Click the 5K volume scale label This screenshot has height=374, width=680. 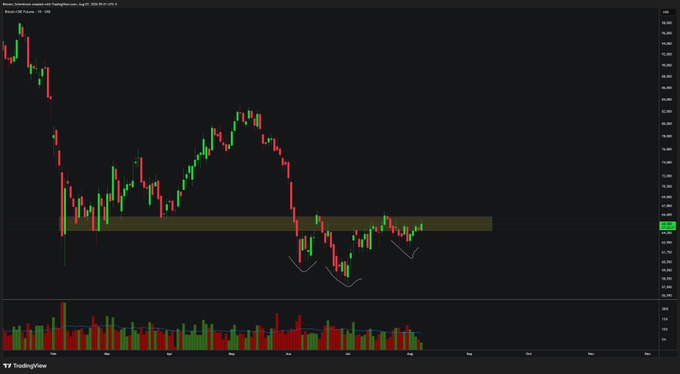pos(664,339)
